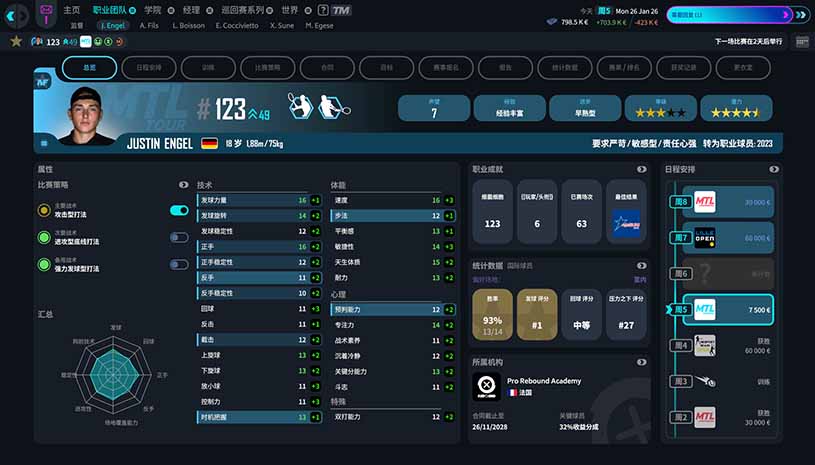Click the double-arrow fast forward icon
Viewport: 815px width, 465px height.
(801, 15)
